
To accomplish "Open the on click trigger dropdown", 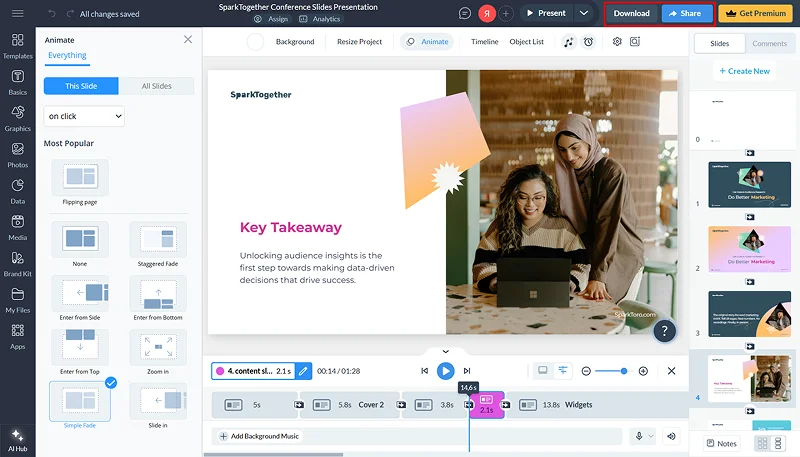I will tap(84, 117).
